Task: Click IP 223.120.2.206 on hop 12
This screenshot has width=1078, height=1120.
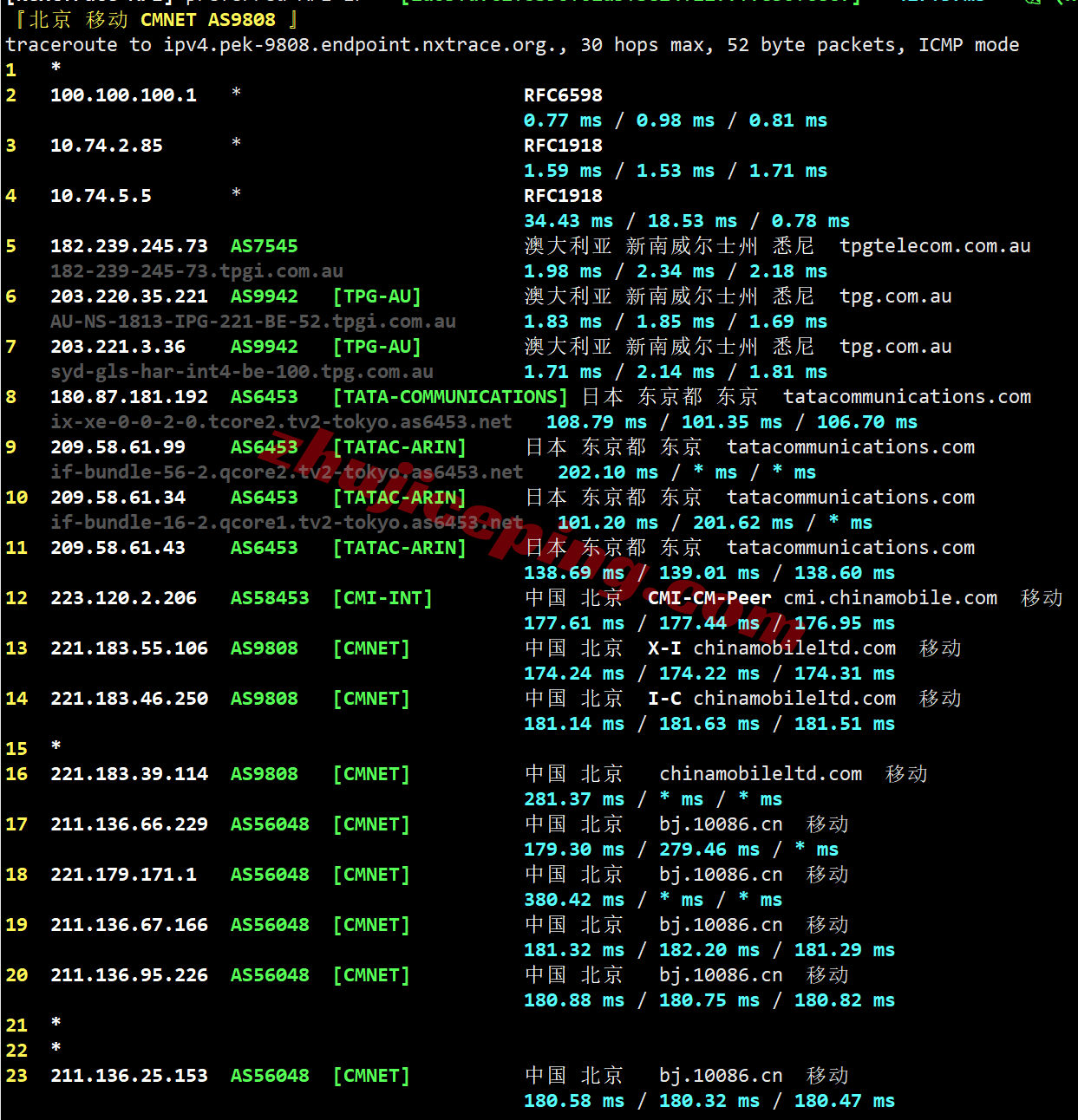Action: [x=123, y=598]
